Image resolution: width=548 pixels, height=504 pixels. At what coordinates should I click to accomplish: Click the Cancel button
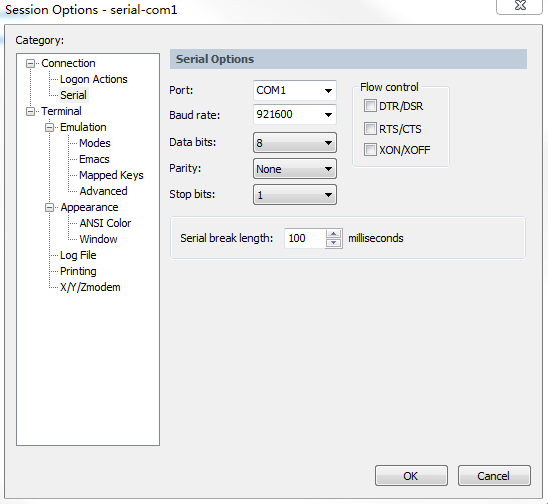tap(494, 476)
